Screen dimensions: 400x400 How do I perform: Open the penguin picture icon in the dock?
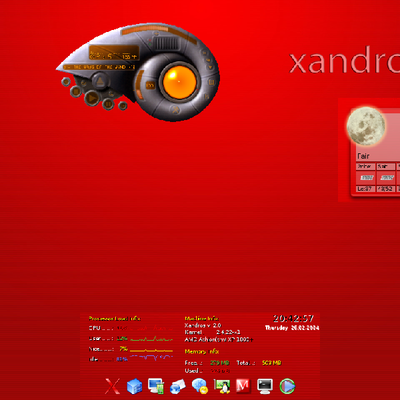[222, 387]
